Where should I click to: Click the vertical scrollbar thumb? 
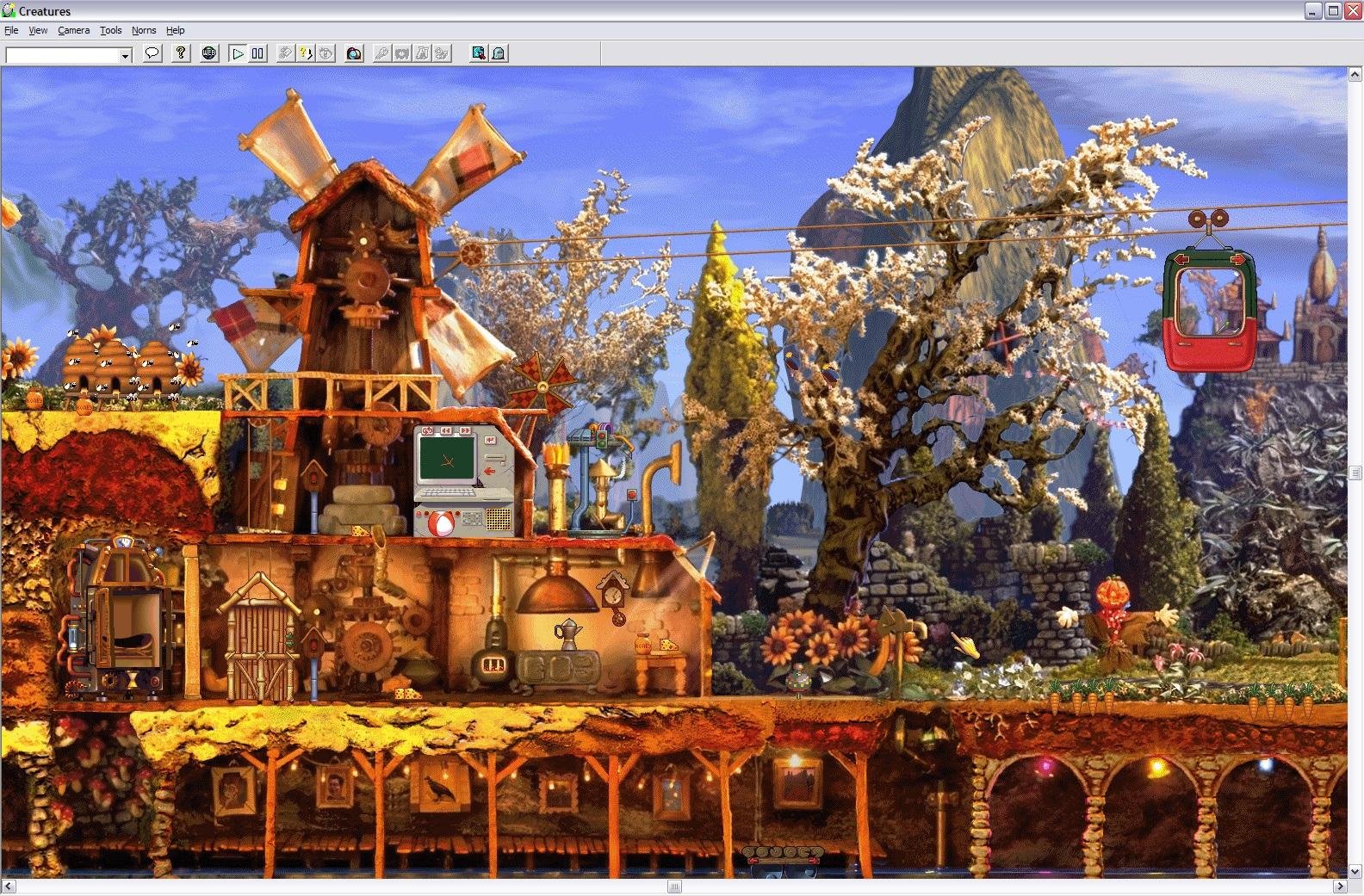(x=1355, y=473)
